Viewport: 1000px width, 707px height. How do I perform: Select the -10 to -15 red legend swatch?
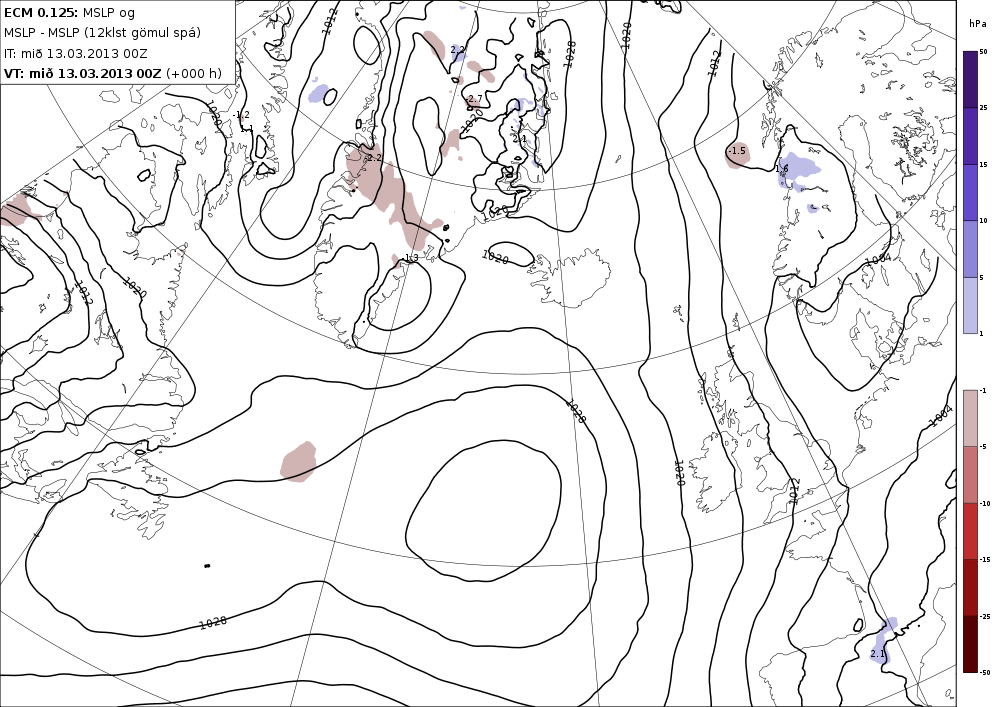pos(970,531)
